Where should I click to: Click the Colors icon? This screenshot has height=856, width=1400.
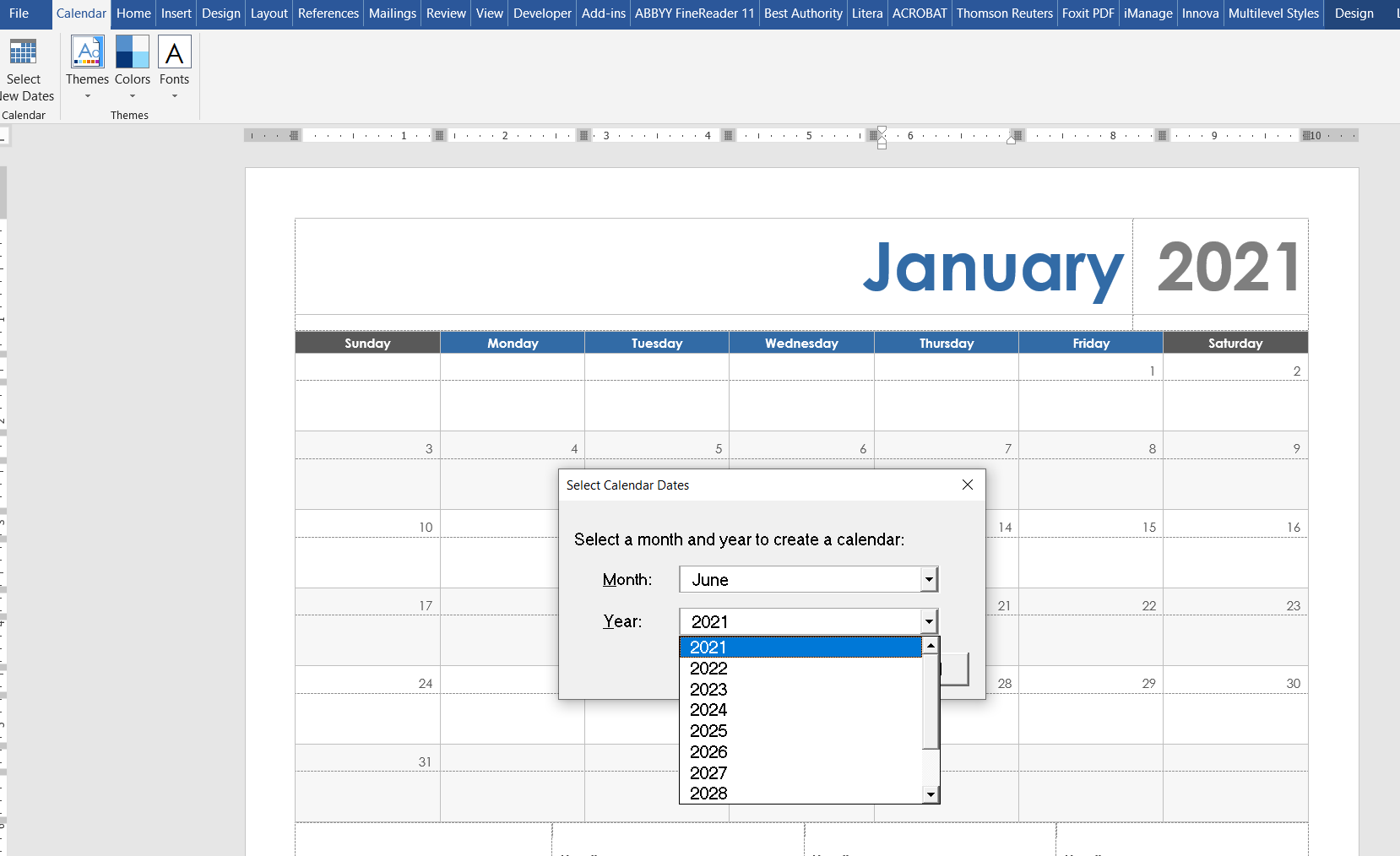[132, 52]
